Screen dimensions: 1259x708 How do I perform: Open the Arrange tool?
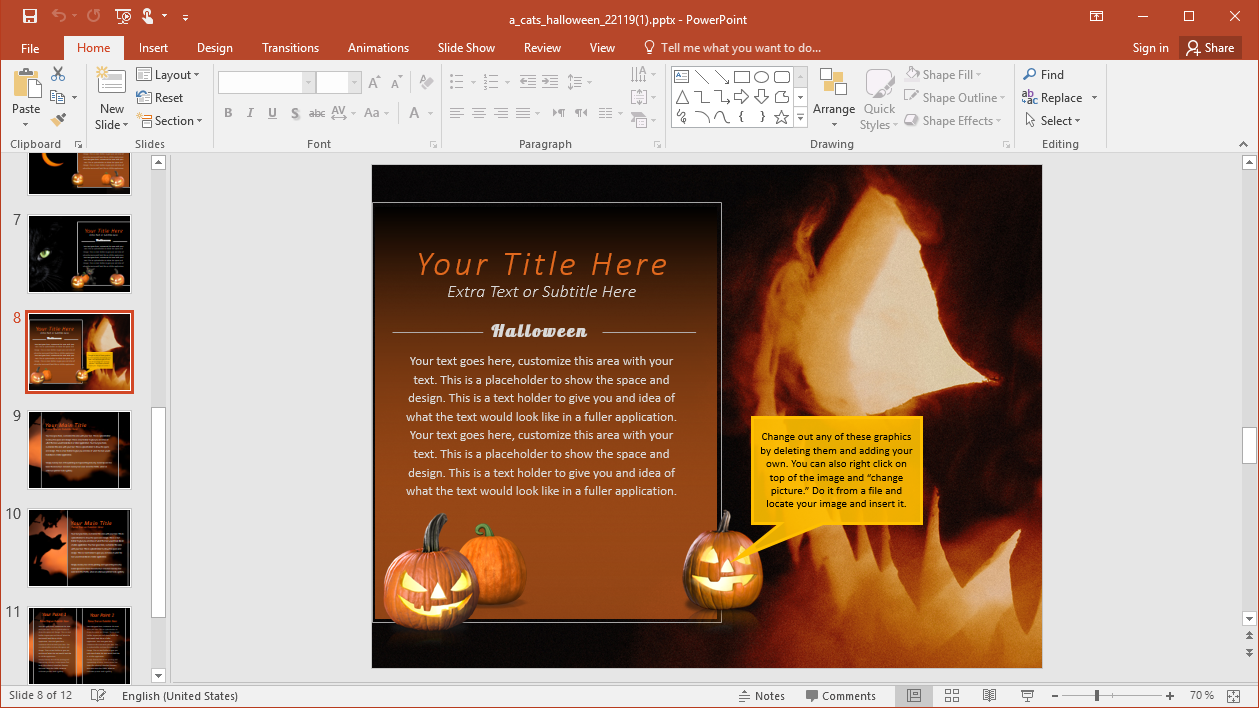pos(833,99)
